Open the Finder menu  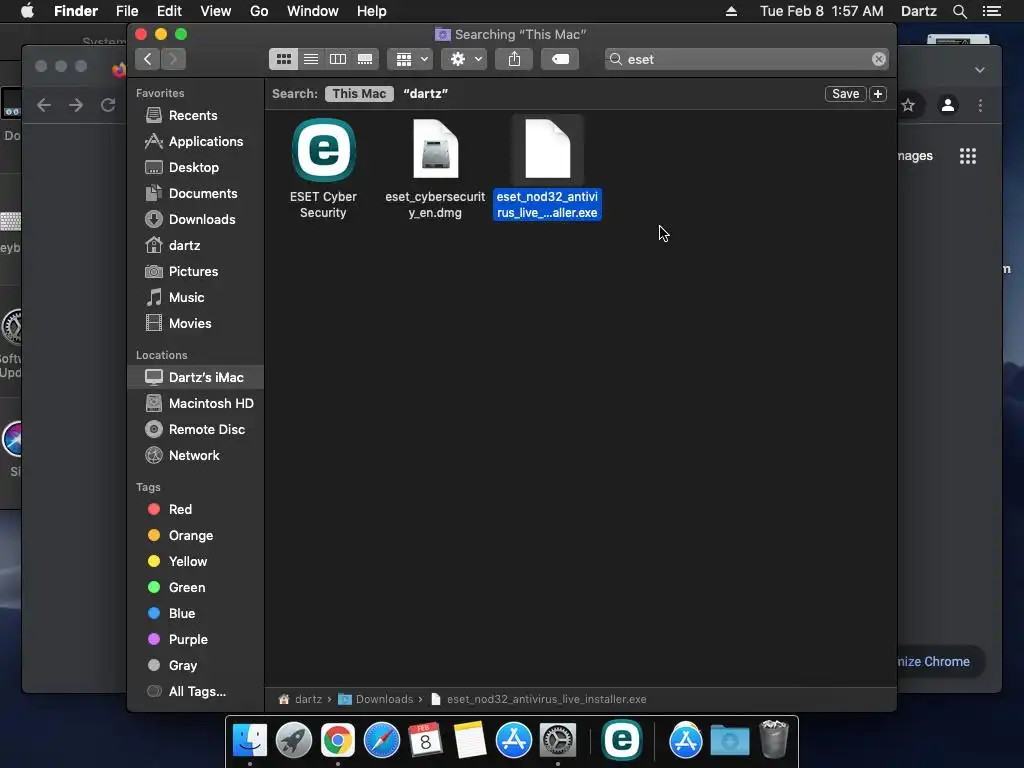pyautogui.click(x=76, y=11)
